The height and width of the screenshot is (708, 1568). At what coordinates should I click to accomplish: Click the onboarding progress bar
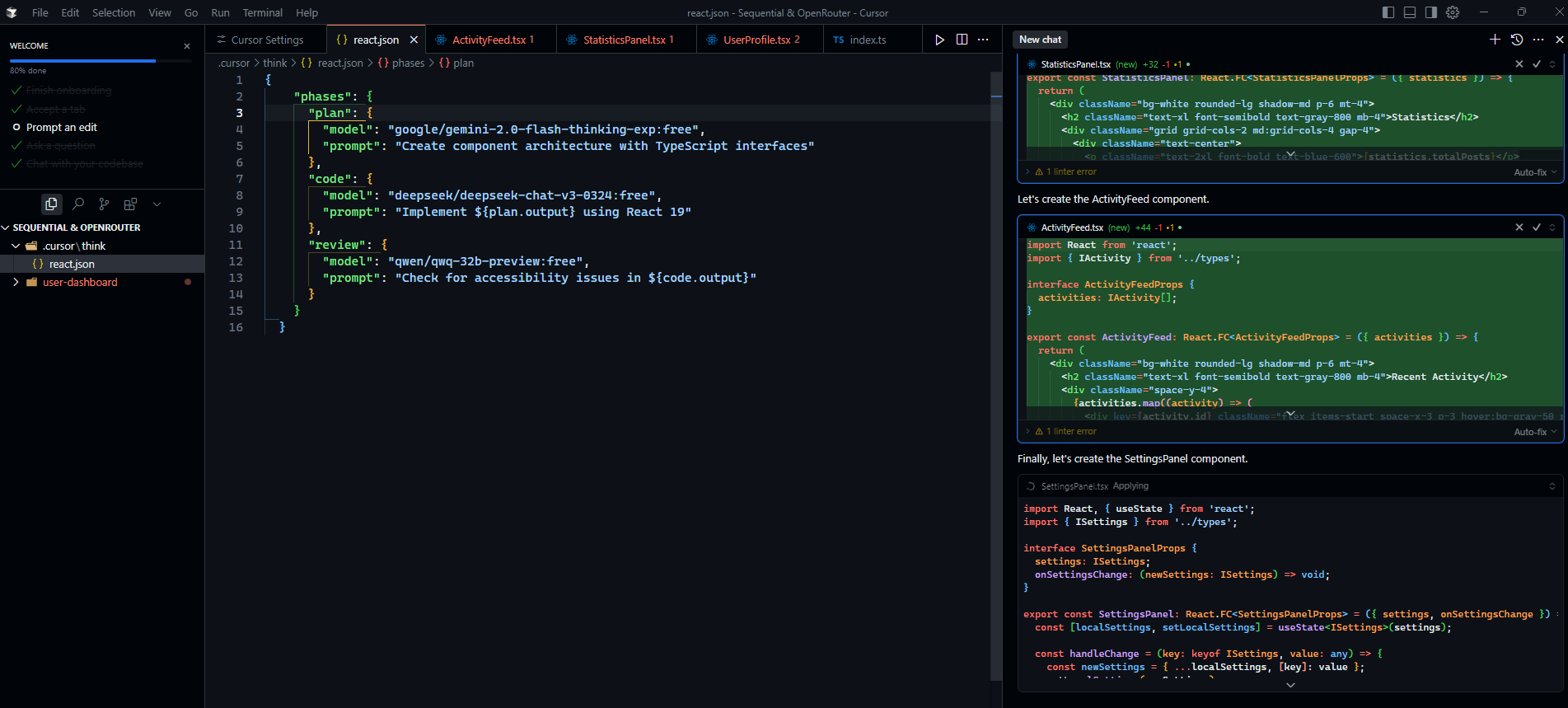101,61
